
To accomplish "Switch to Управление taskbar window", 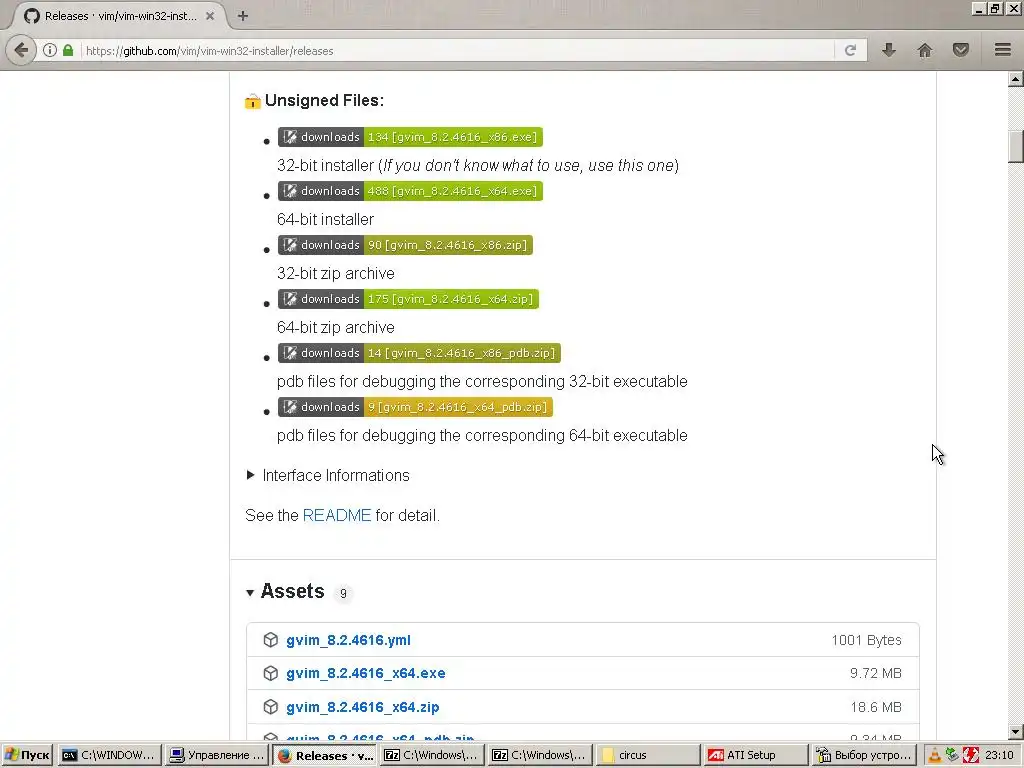I will click(216, 755).
